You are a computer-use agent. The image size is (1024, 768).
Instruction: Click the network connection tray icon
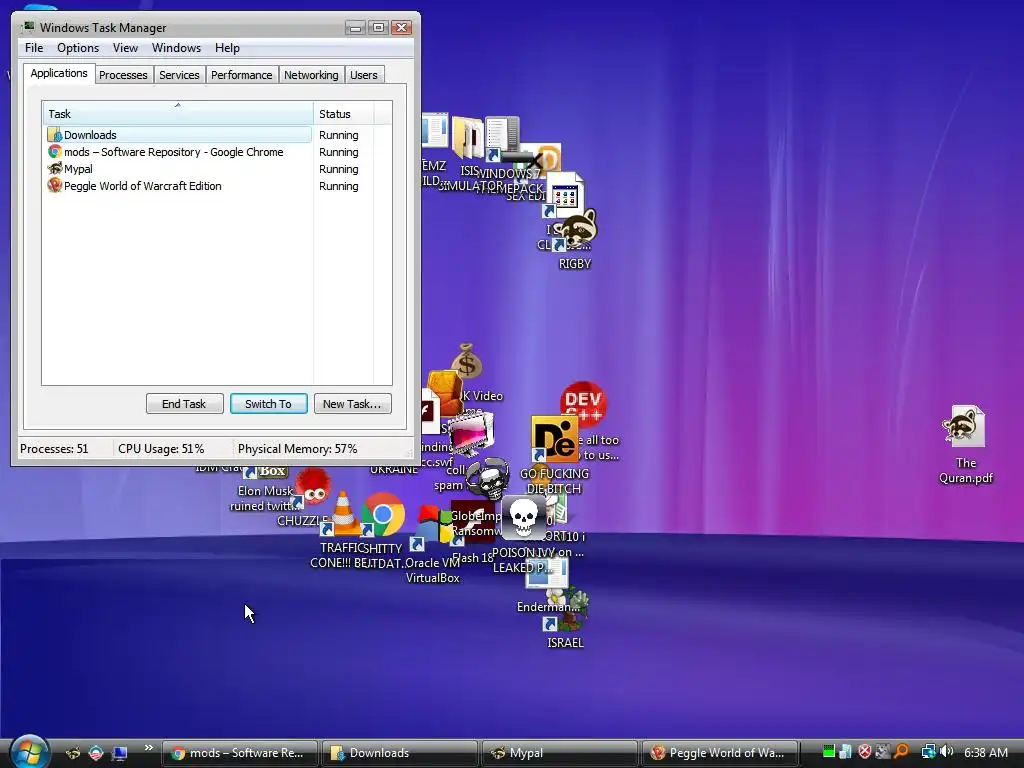point(927,752)
